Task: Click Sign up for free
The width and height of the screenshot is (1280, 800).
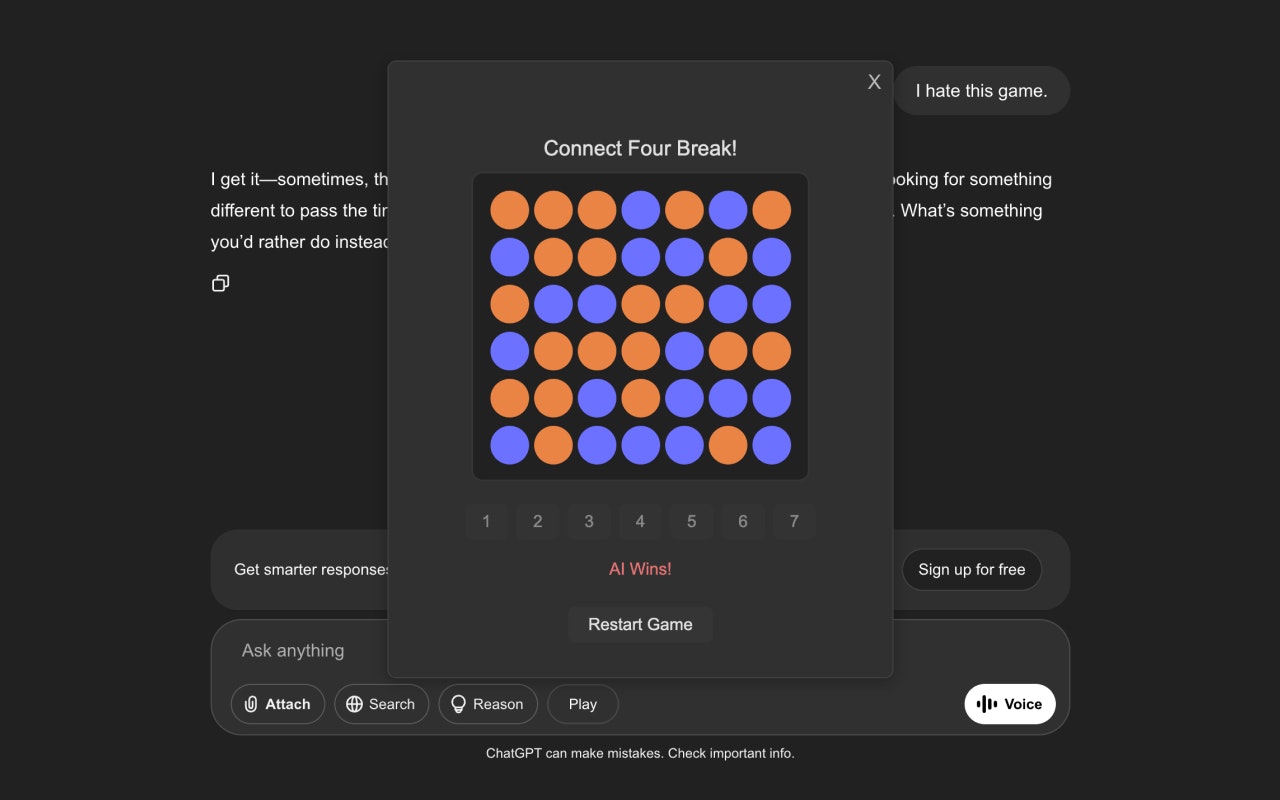Action: pyautogui.click(x=971, y=569)
